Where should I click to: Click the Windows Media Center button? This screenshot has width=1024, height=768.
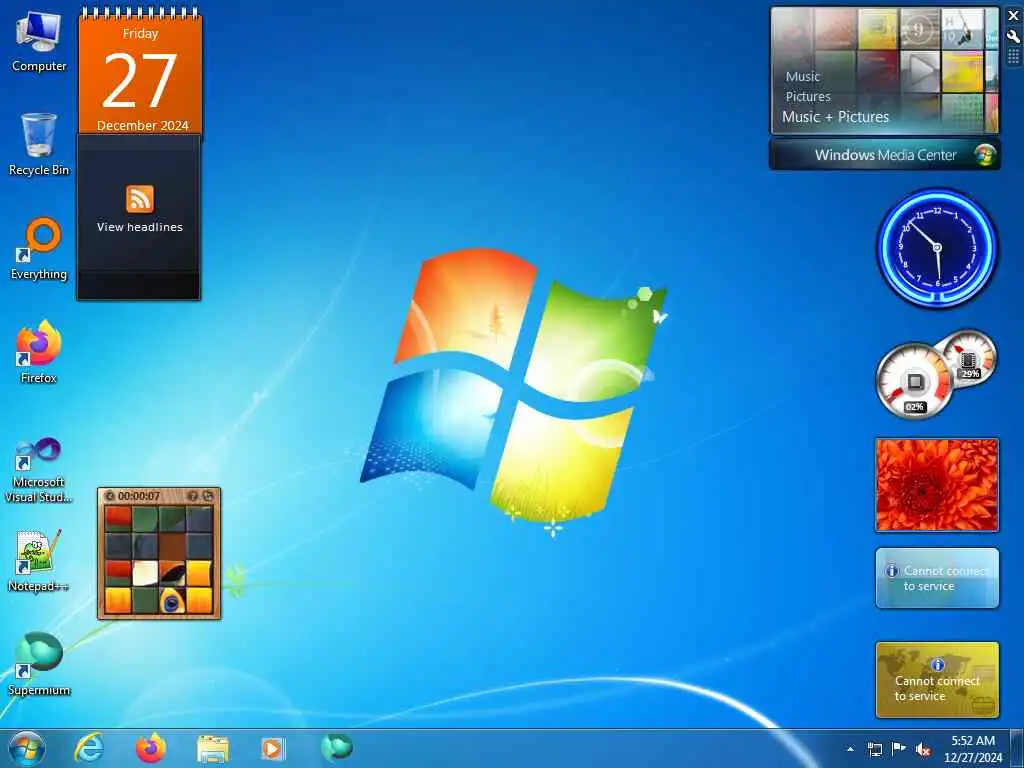885,155
